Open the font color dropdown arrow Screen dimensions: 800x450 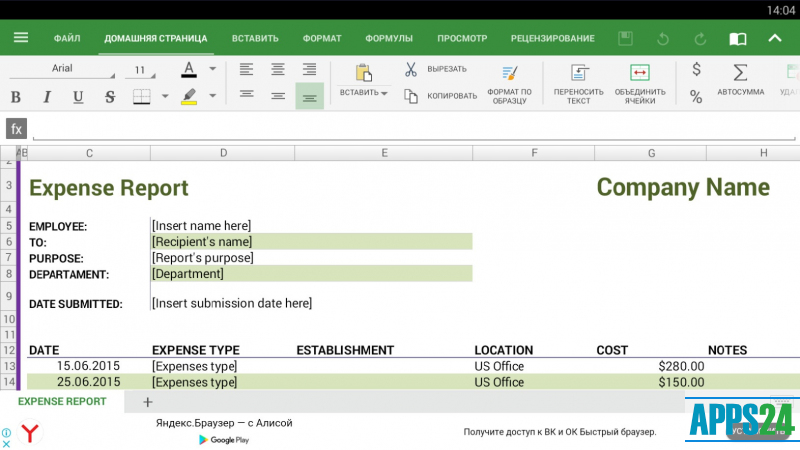[x=213, y=70]
